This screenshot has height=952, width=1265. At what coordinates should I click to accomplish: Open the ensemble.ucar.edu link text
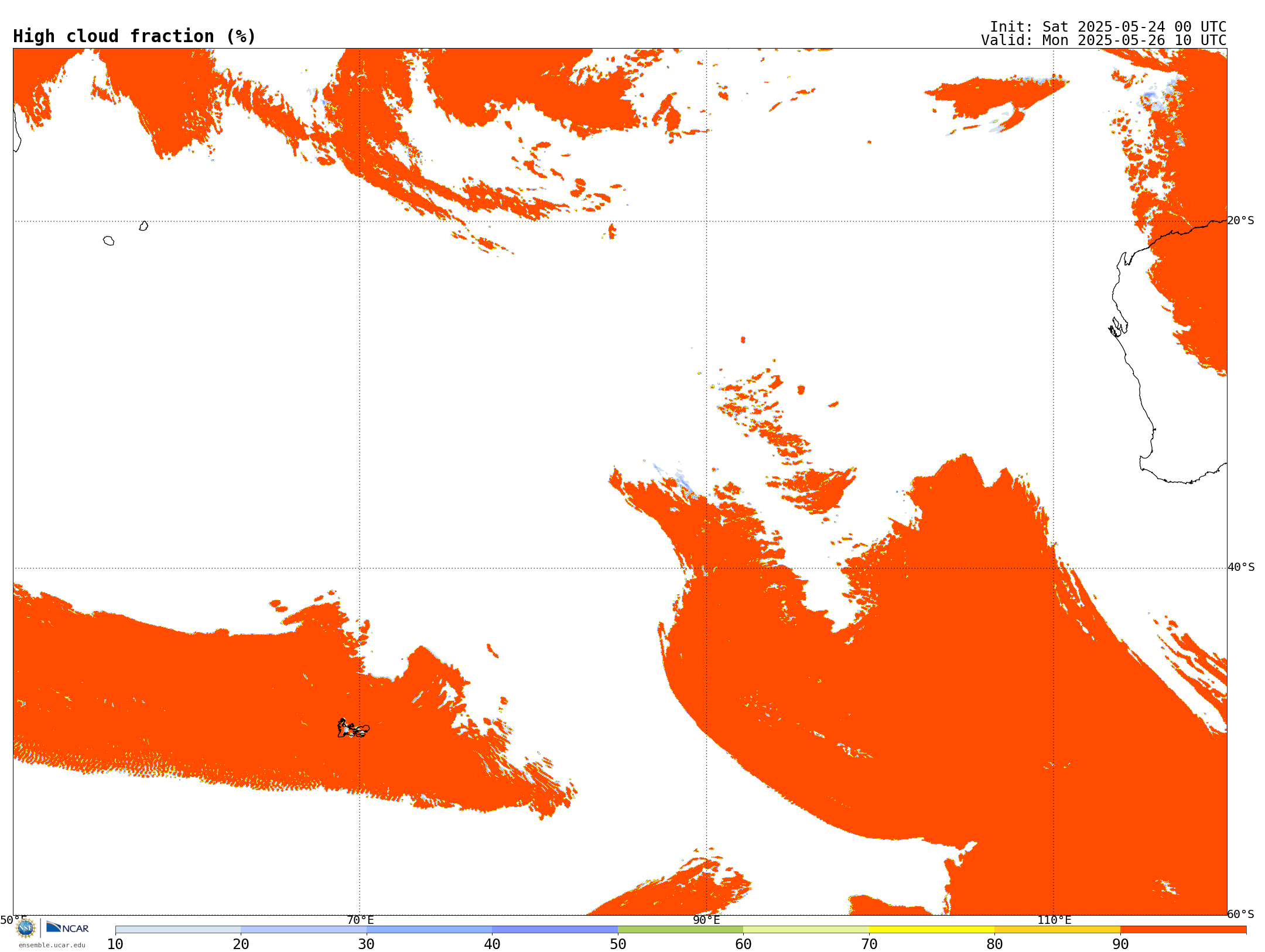click(x=52, y=945)
